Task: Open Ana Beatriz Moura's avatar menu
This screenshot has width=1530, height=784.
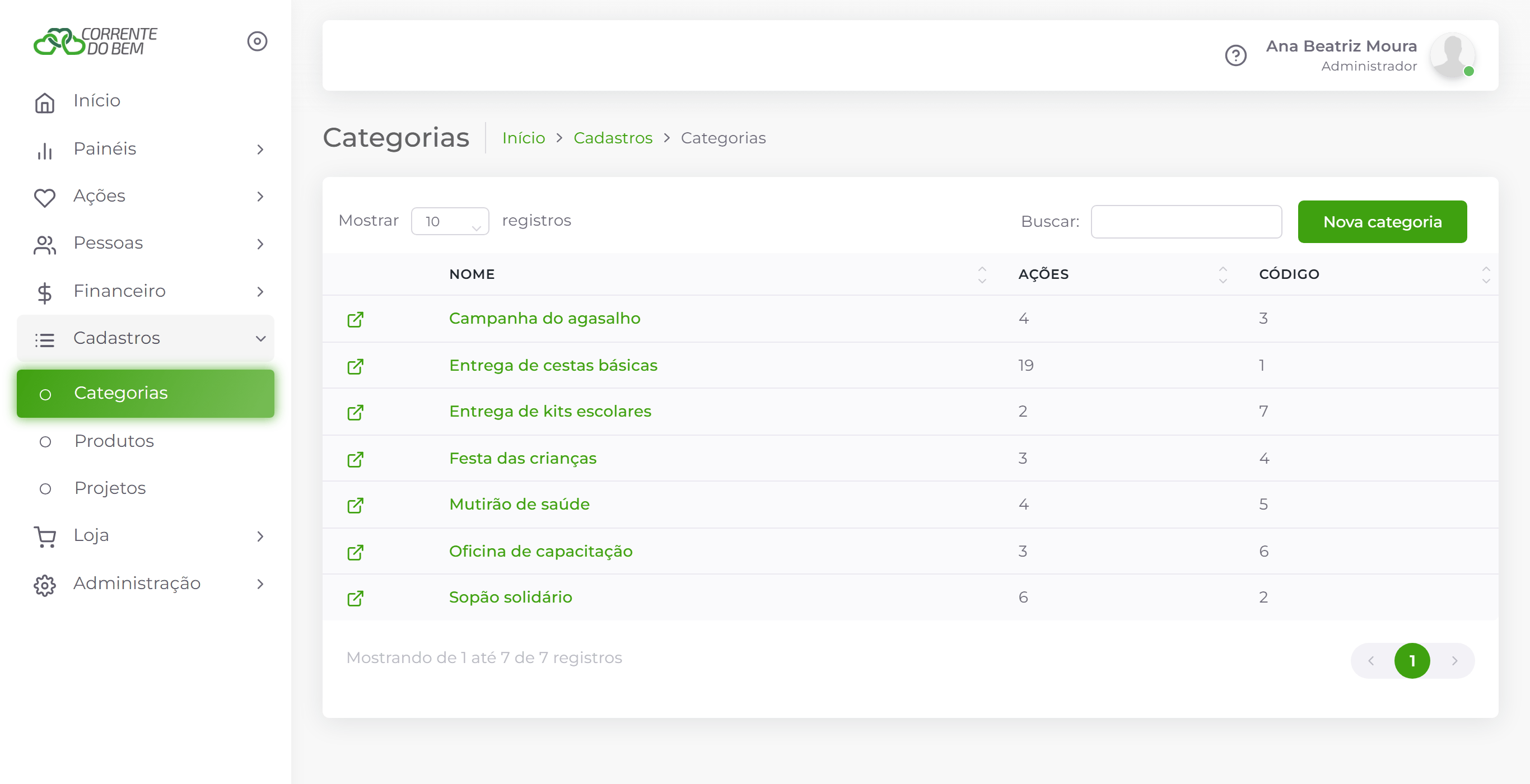Action: click(1452, 55)
